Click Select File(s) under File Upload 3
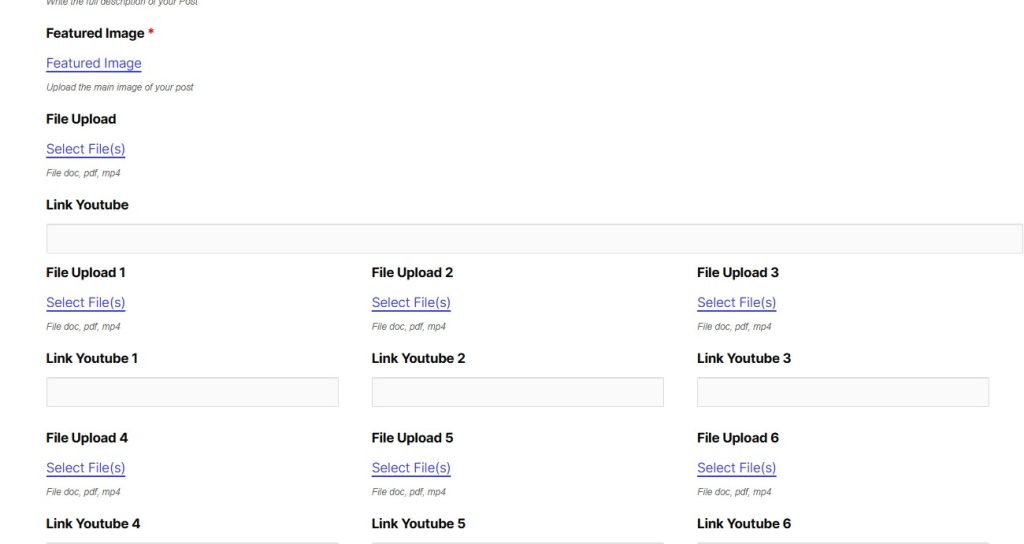1024x544 pixels. point(736,302)
